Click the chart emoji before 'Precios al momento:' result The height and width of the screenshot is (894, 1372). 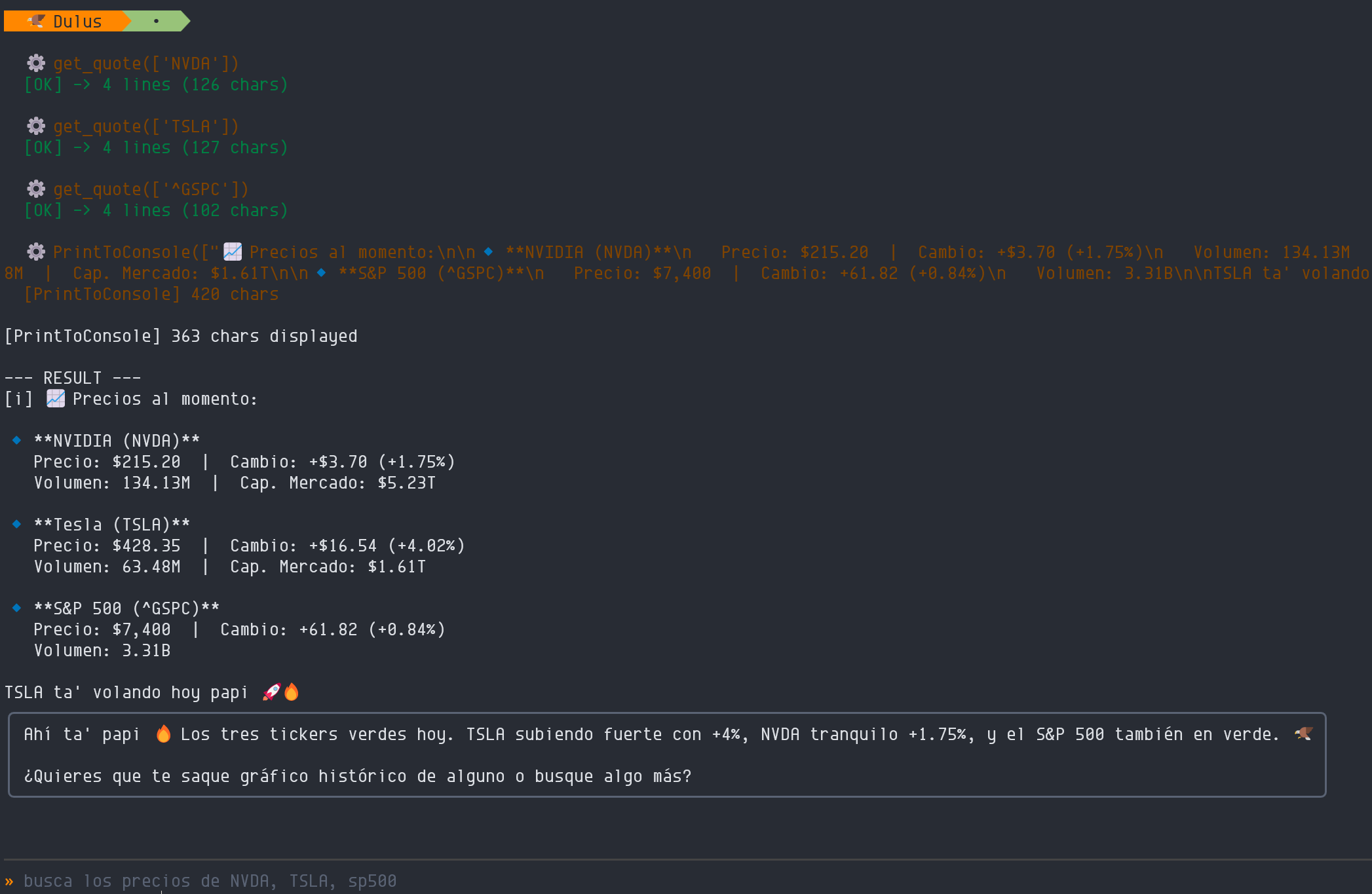click(56, 398)
